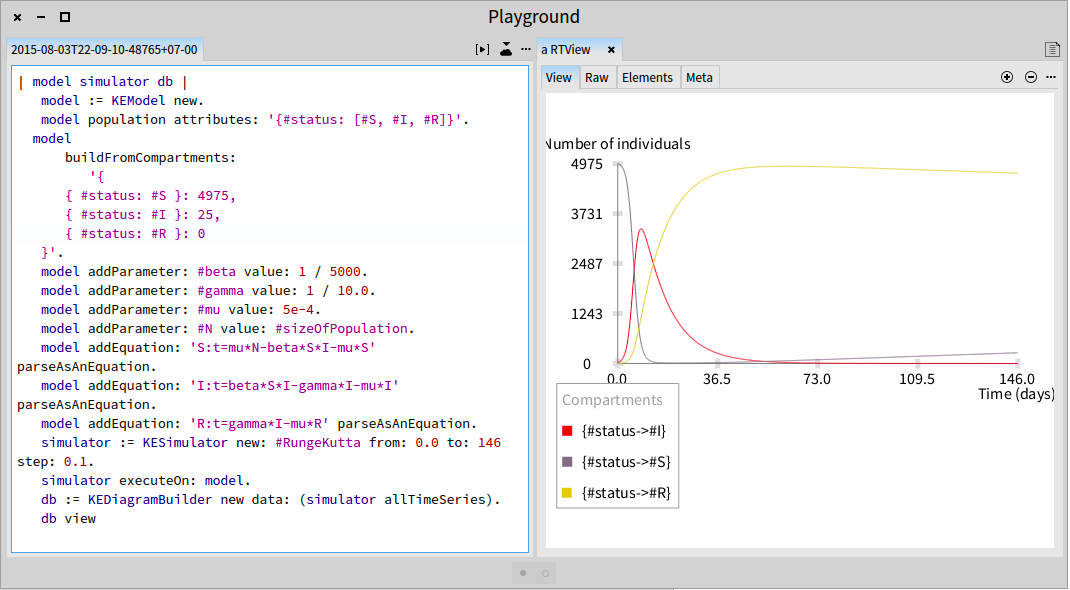The image size is (1070, 590).
Task: Switch to the Elements tab
Action: tap(647, 78)
